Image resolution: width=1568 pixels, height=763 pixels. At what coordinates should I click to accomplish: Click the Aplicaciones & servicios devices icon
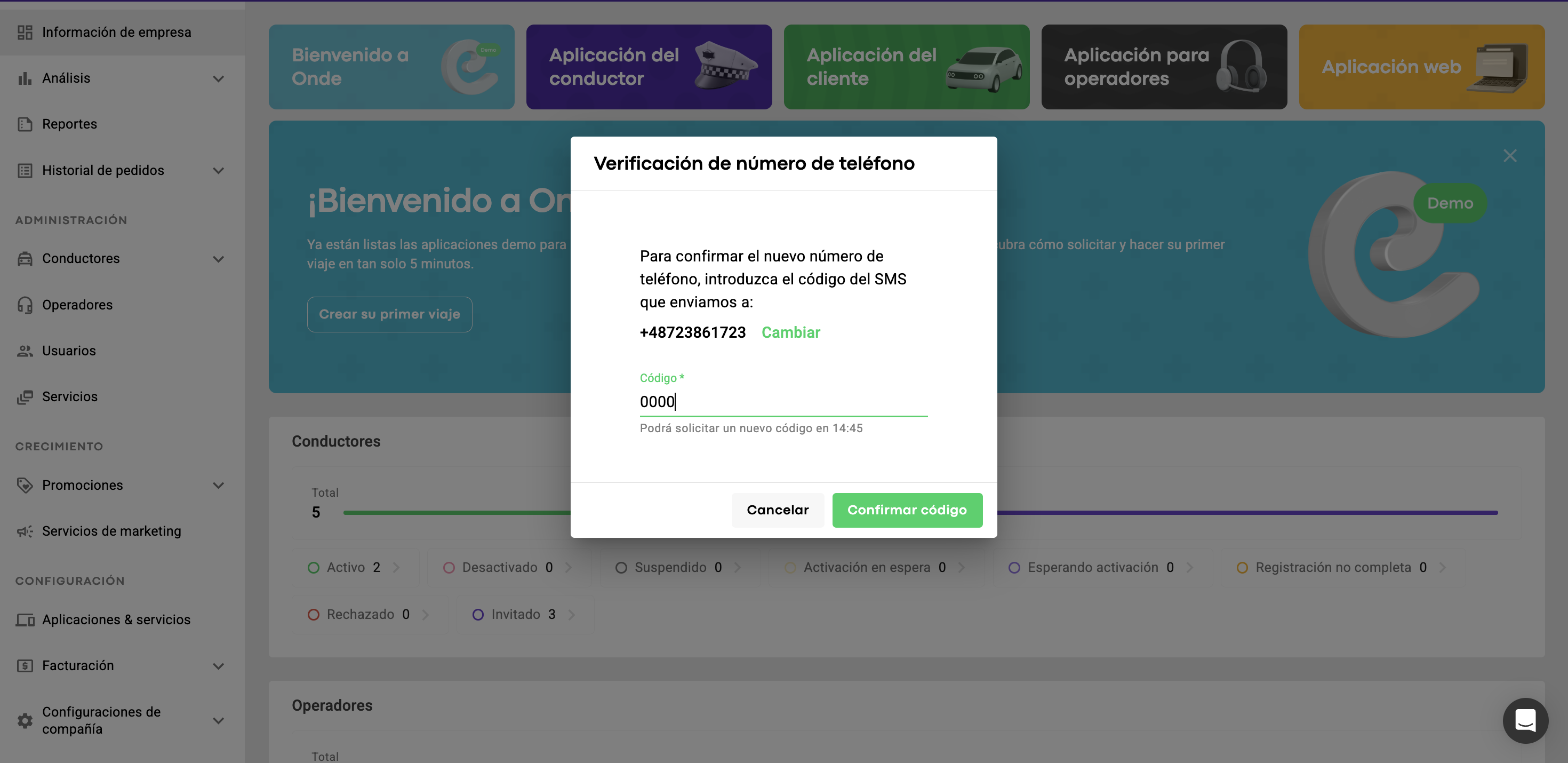pos(25,620)
